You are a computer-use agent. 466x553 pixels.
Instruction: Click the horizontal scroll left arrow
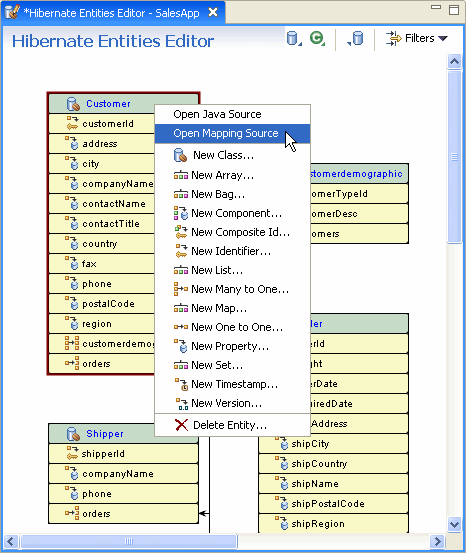[x=11, y=541]
